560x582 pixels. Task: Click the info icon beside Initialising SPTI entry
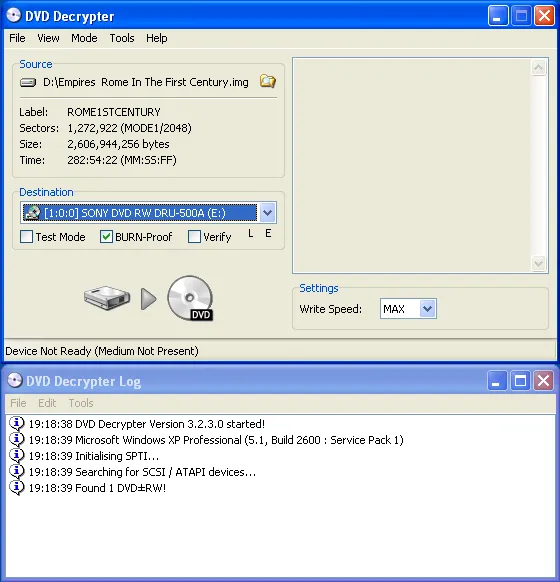[x=17, y=455]
